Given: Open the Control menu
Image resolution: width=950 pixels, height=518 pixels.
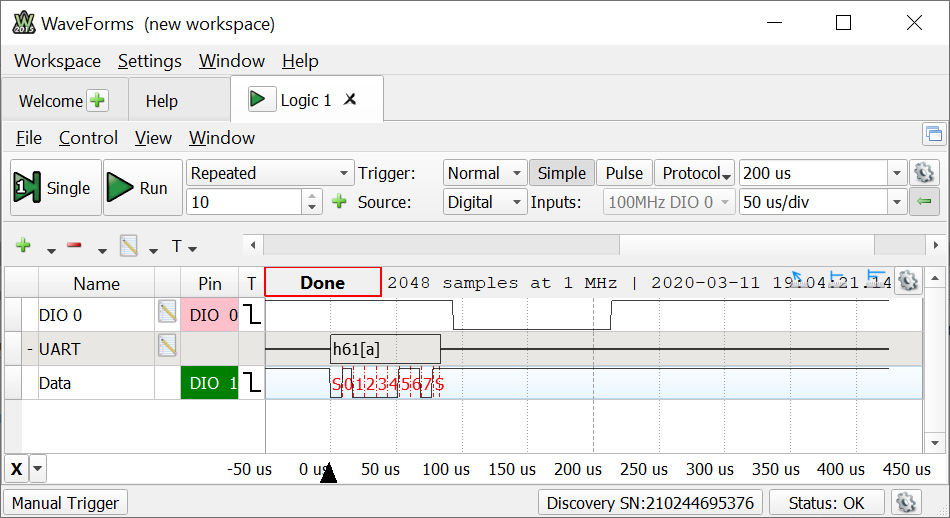Looking at the screenshot, I should pos(88,138).
